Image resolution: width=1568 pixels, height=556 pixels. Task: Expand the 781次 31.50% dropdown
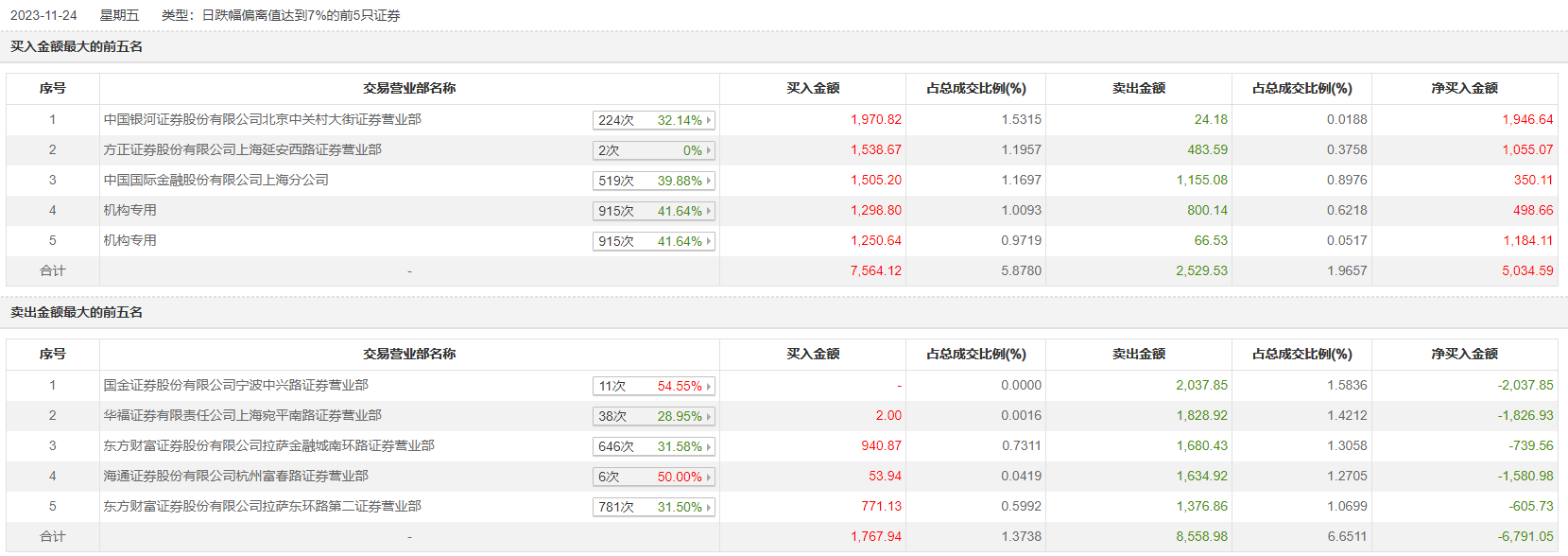pyautogui.click(x=653, y=507)
